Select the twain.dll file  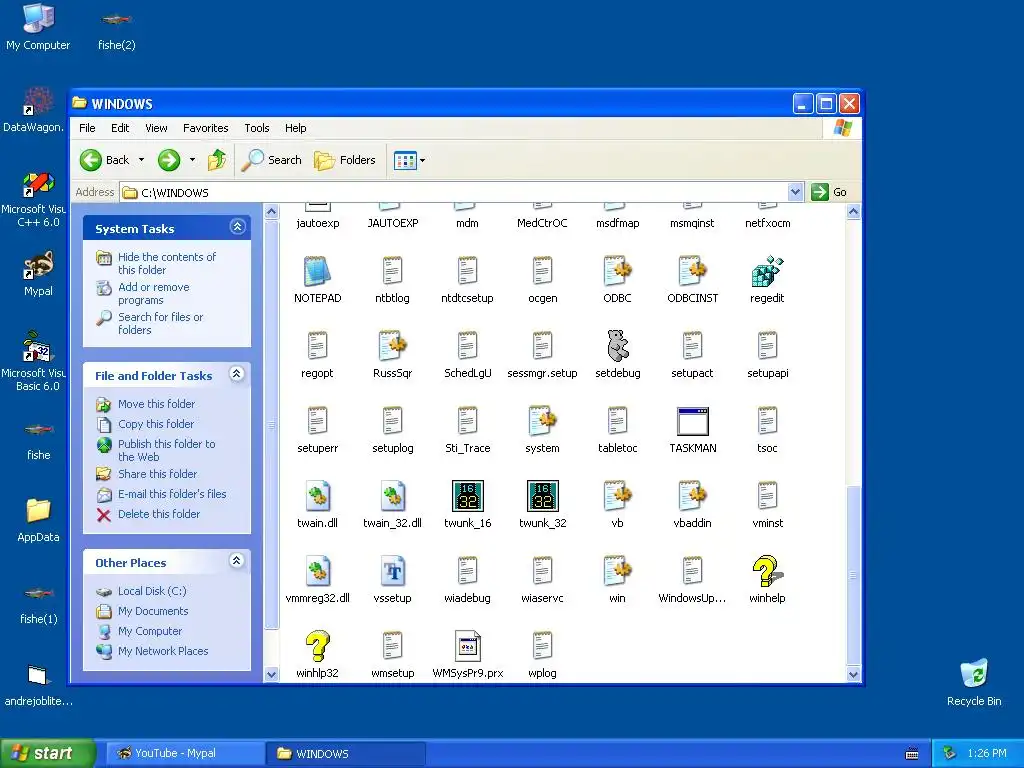317,496
